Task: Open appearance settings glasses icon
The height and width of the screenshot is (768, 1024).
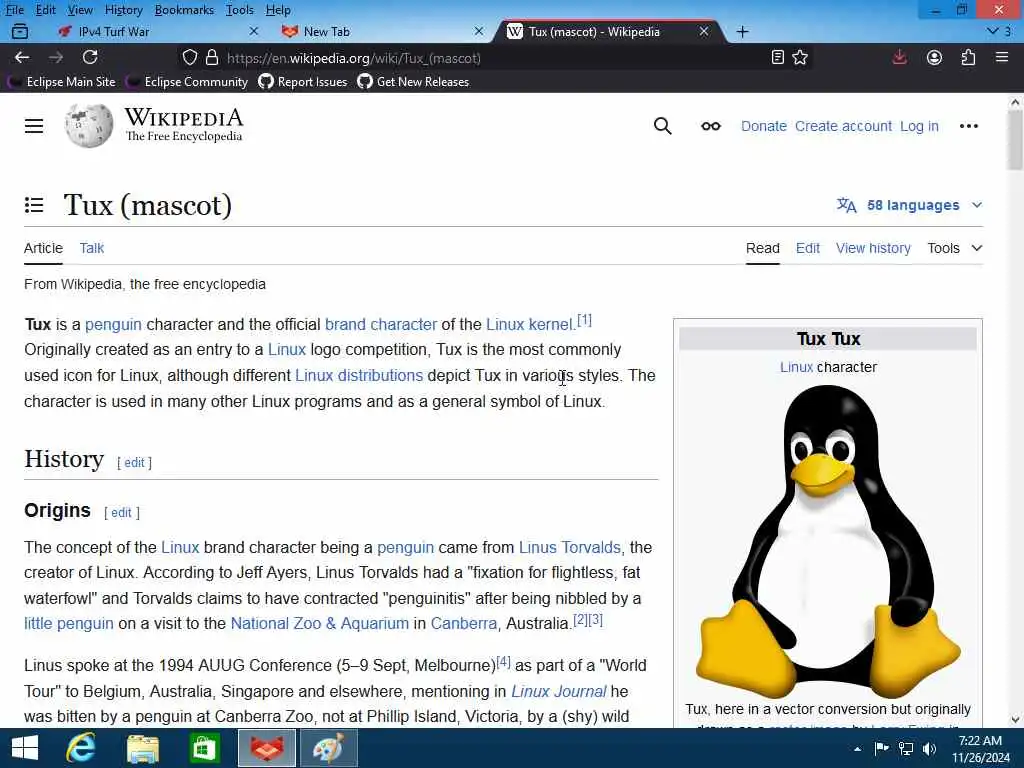Action: coord(711,126)
